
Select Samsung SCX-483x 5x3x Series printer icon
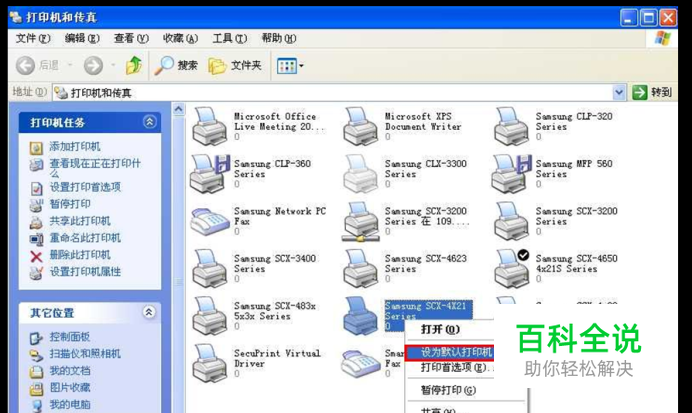[x=209, y=316]
